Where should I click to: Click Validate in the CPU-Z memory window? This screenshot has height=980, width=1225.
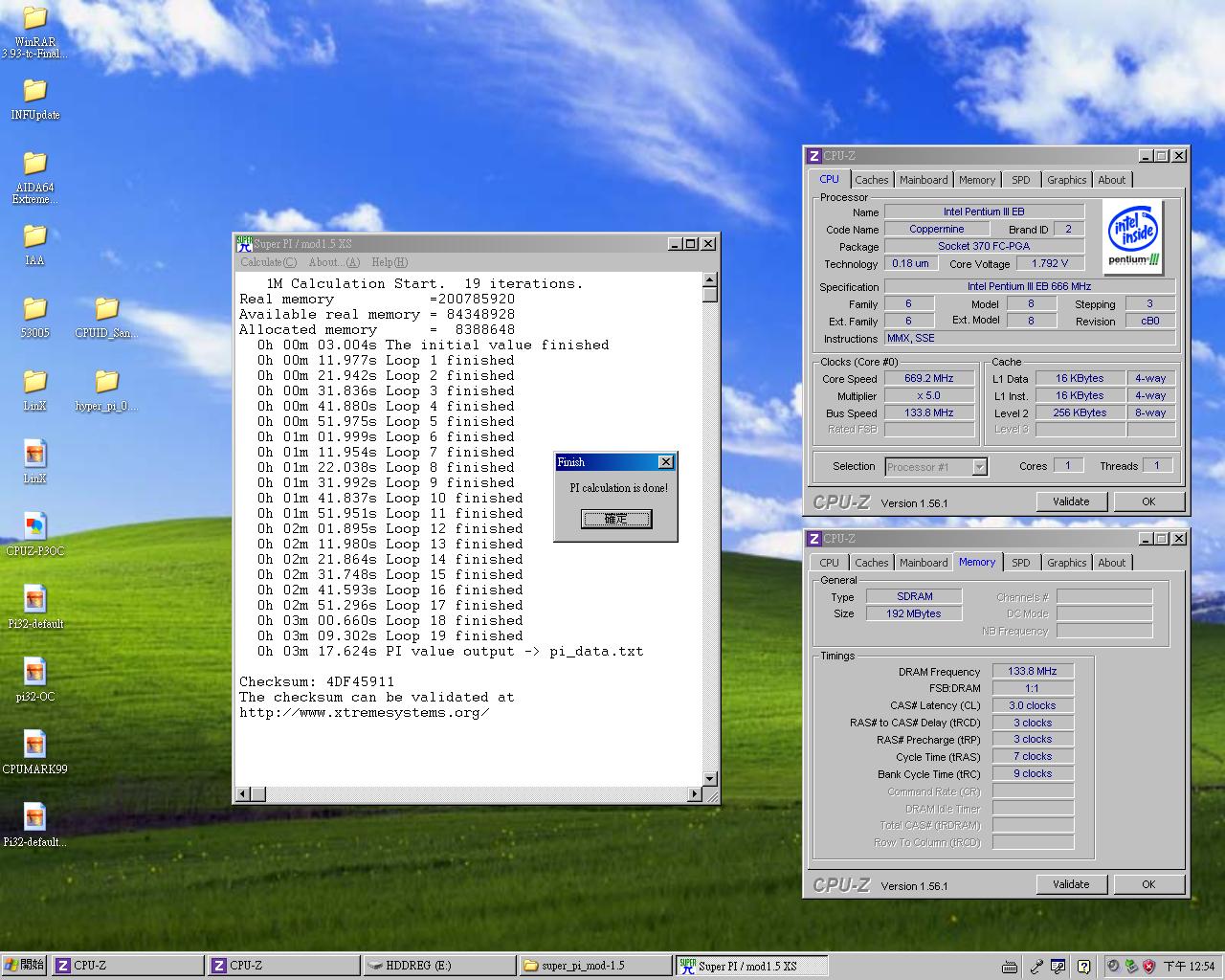(x=1071, y=884)
